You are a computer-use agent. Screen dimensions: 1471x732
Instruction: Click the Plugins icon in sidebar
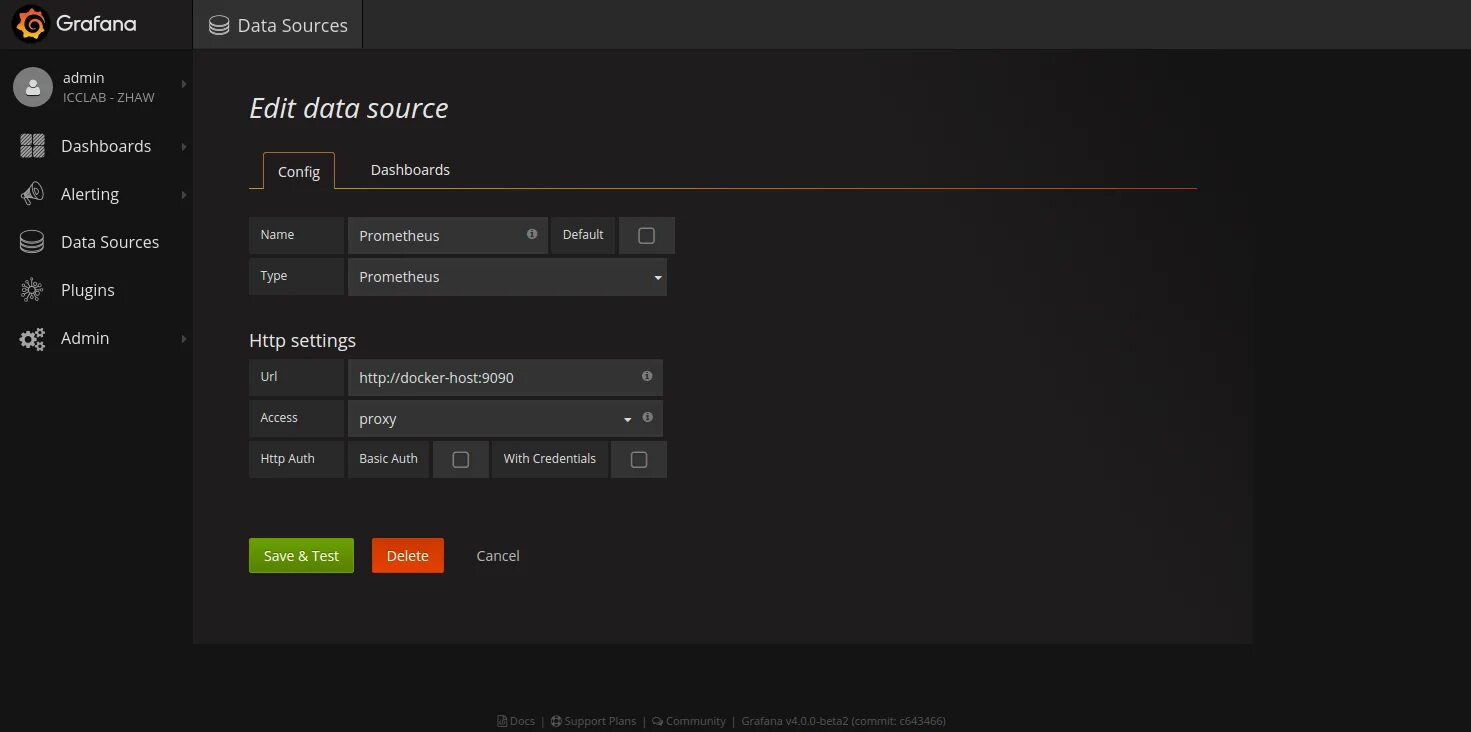click(33, 290)
